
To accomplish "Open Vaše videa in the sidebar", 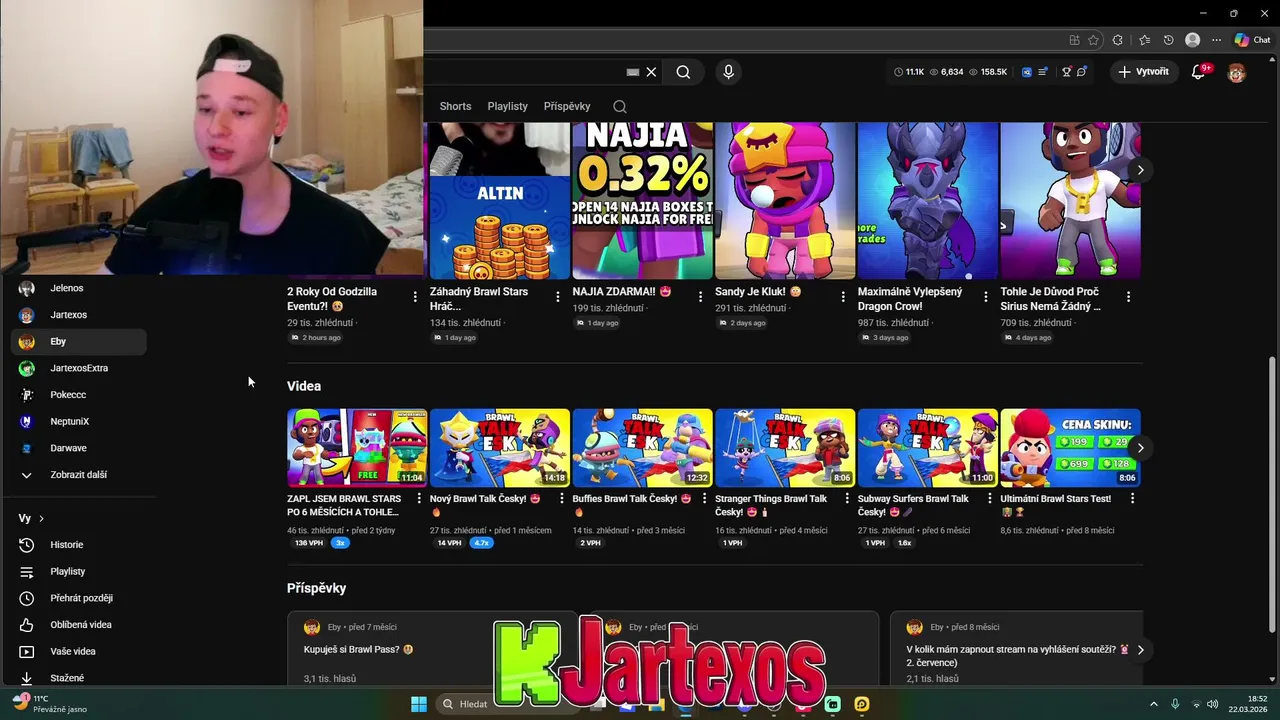I will 79,652.
